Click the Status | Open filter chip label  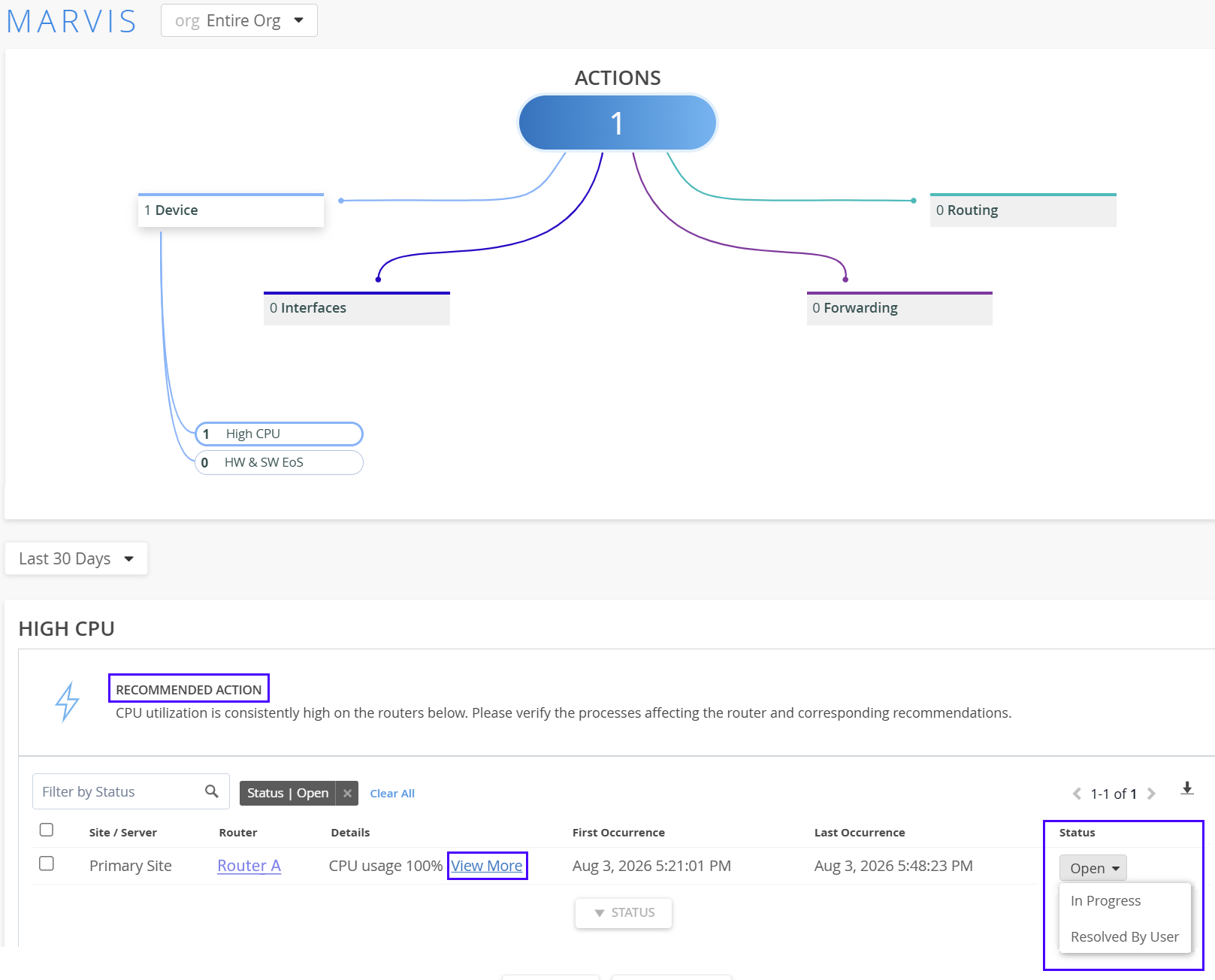(x=288, y=793)
